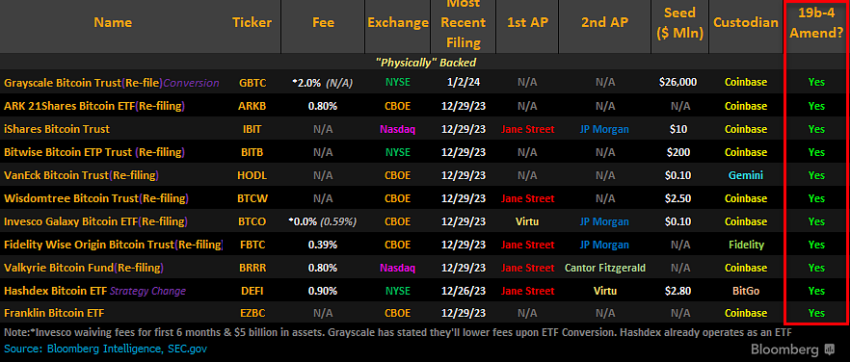The width and height of the screenshot is (850, 362).
Task: Click NYSE in the Grayscale row
Action: (398, 83)
